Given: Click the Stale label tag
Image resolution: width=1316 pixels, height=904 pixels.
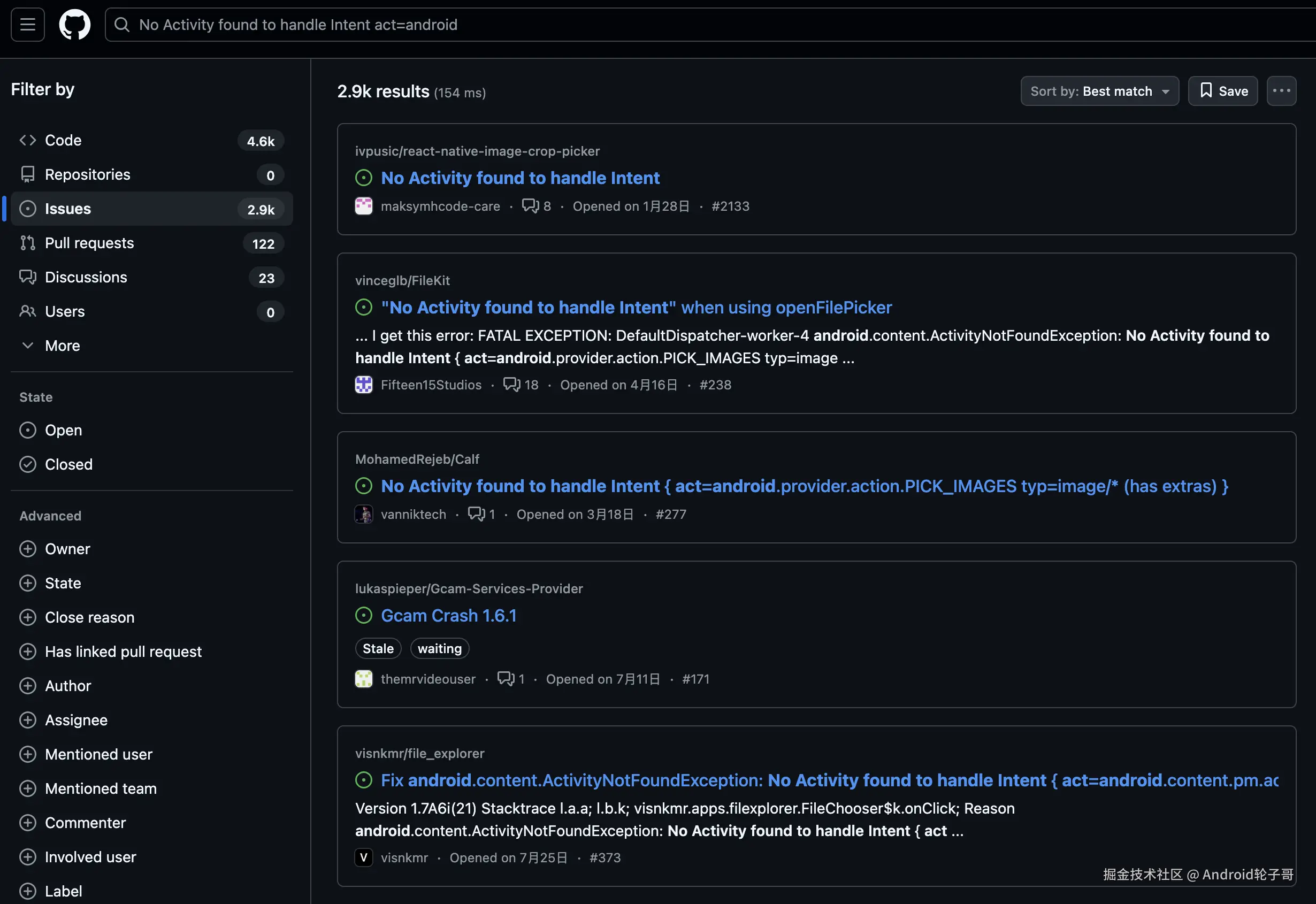Looking at the screenshot, I should point(378,648).
